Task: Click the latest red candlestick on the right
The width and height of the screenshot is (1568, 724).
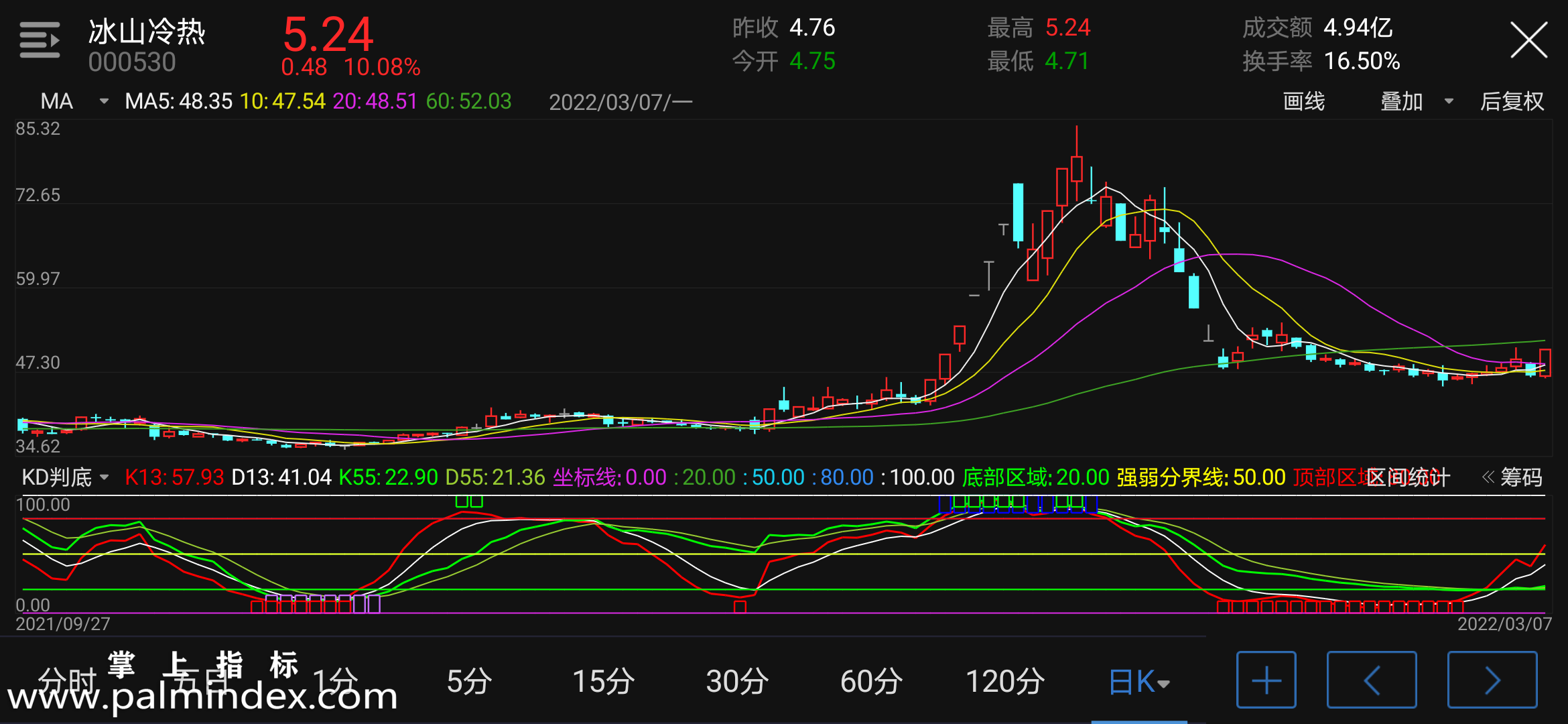Action: [1545, 363]
